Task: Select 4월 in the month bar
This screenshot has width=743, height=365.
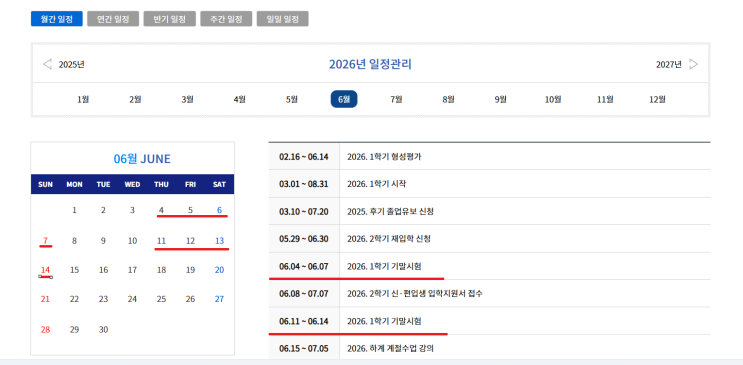Action: (x=239, y=100)
